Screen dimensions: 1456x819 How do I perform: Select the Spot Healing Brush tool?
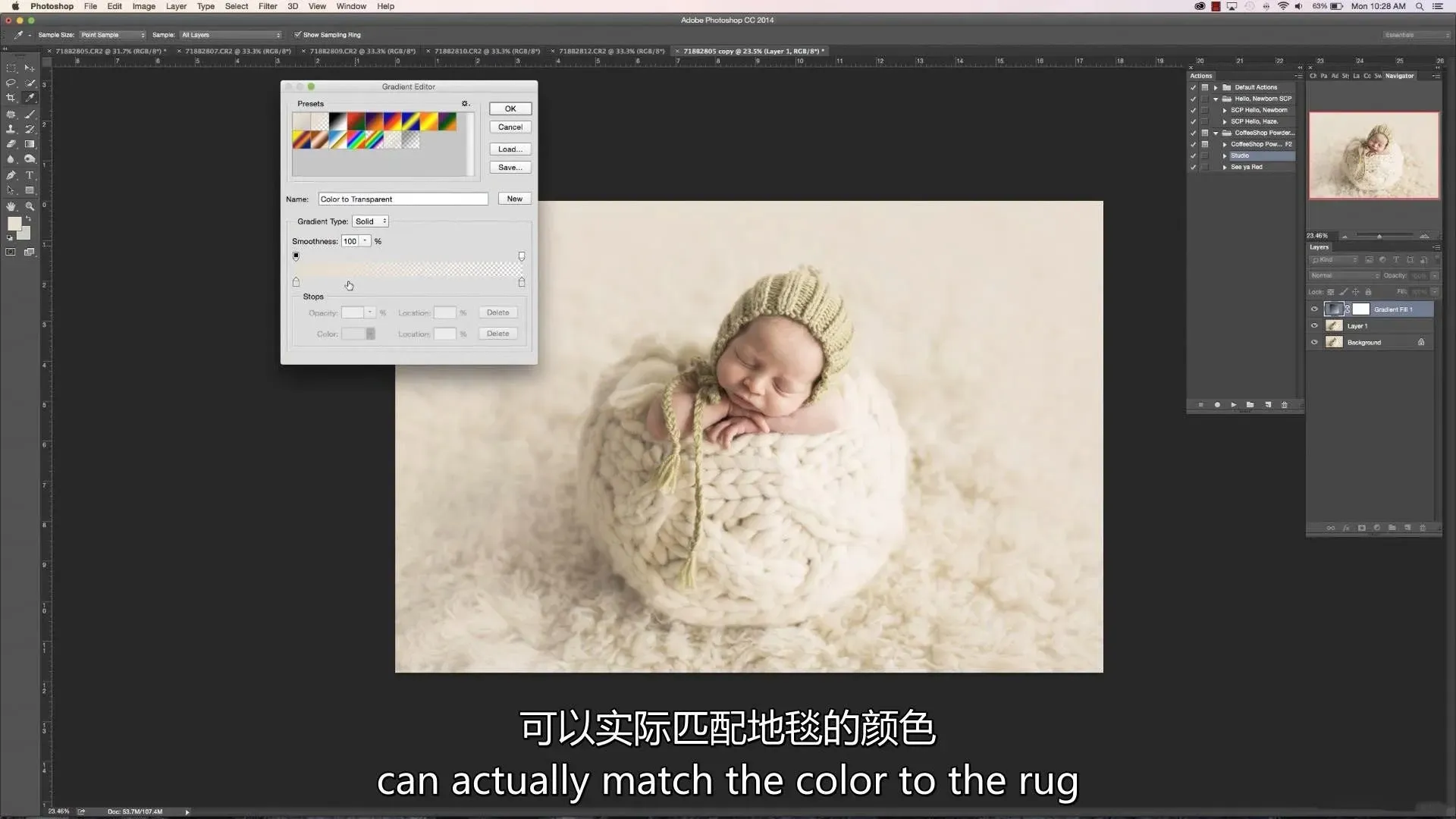coord(11,115)
